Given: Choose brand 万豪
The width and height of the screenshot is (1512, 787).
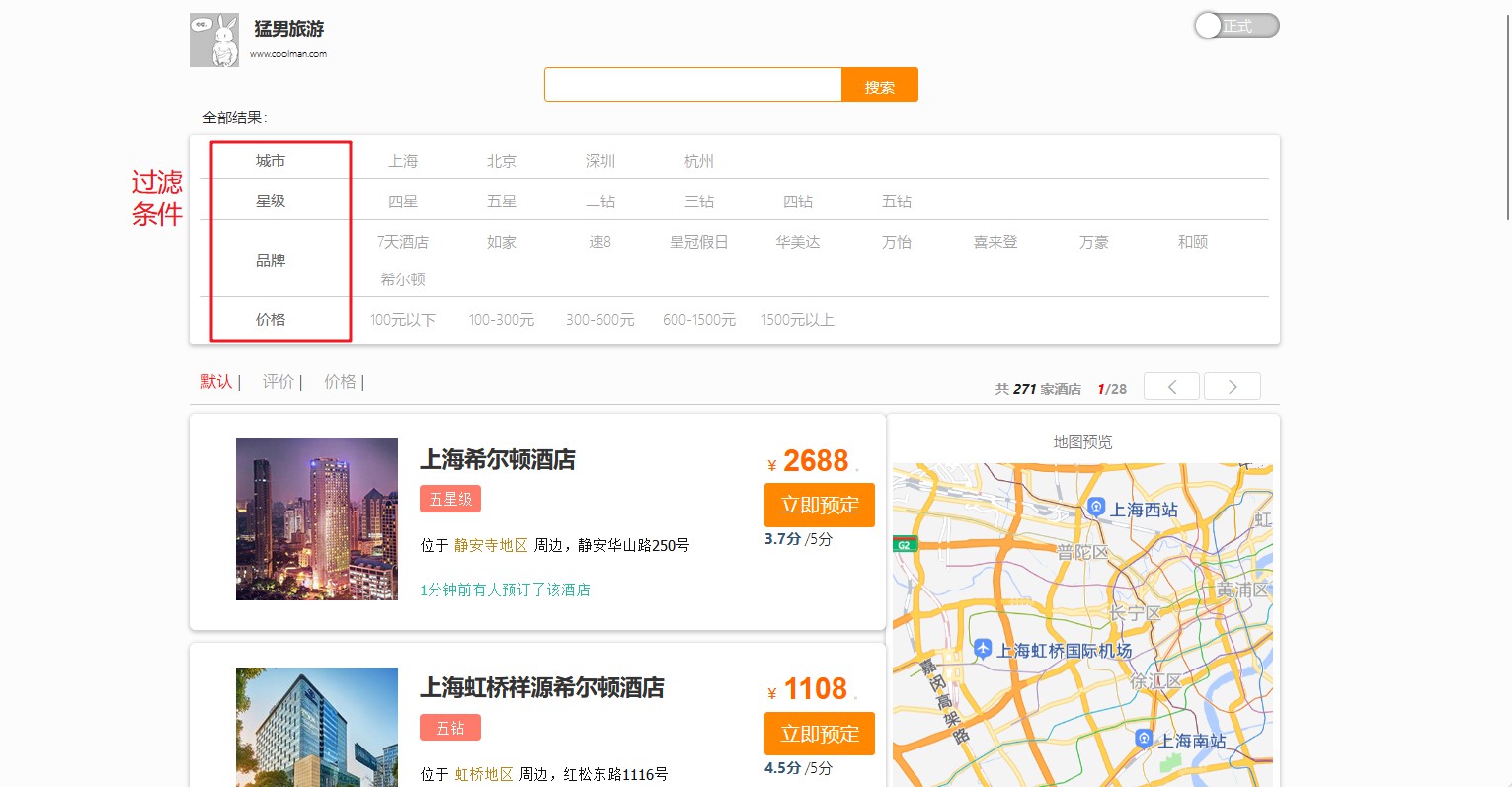Looking at the screenshot, I should pyautogui.click(x=1094, y=242).
